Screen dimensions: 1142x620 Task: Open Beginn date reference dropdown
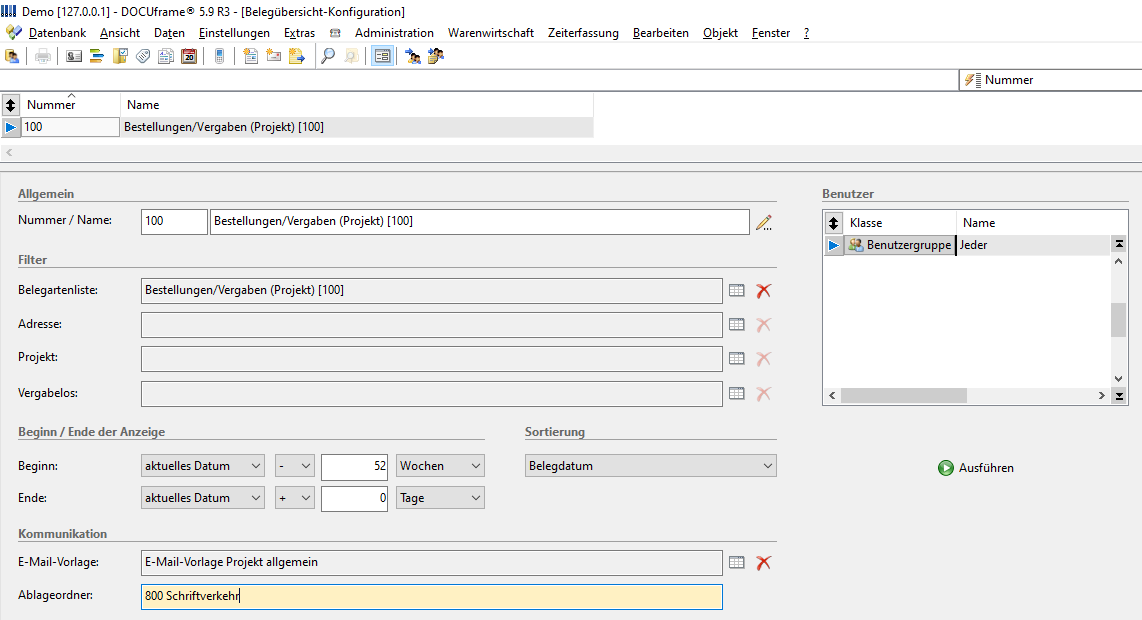tap(202, 466)
